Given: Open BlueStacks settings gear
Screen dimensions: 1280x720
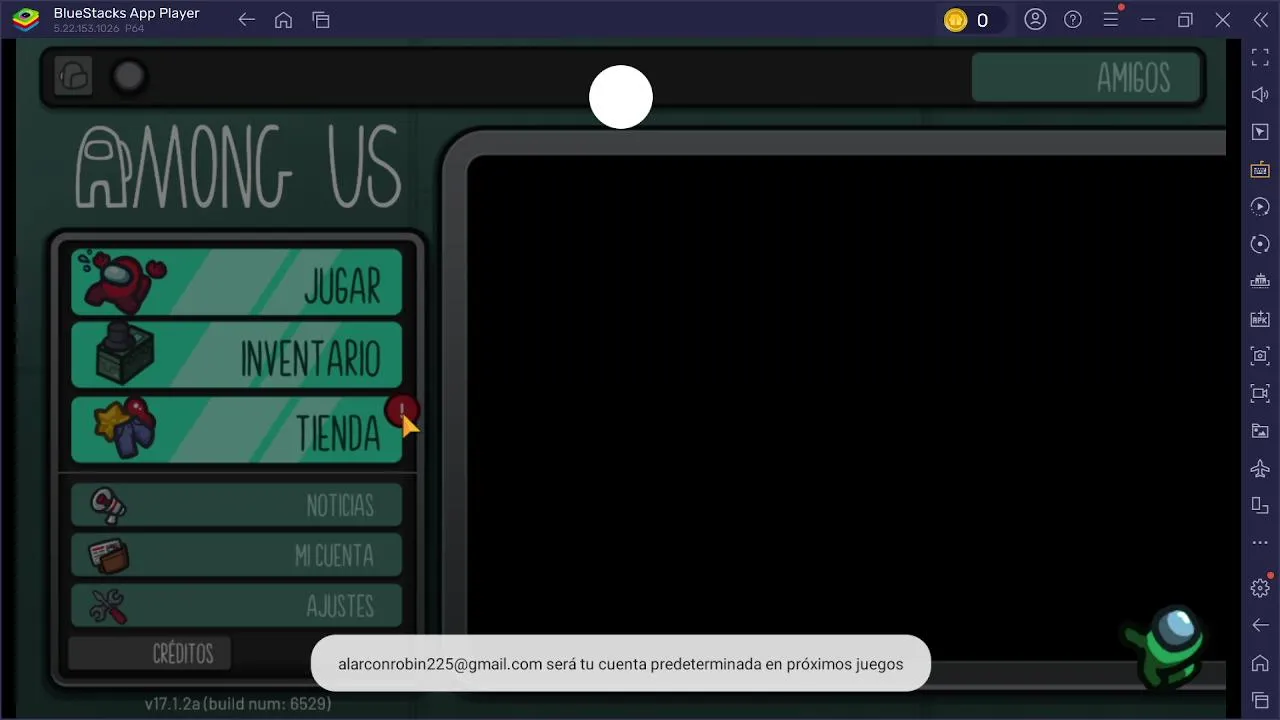Looking at the screenshot, I should pos(1260,588).
